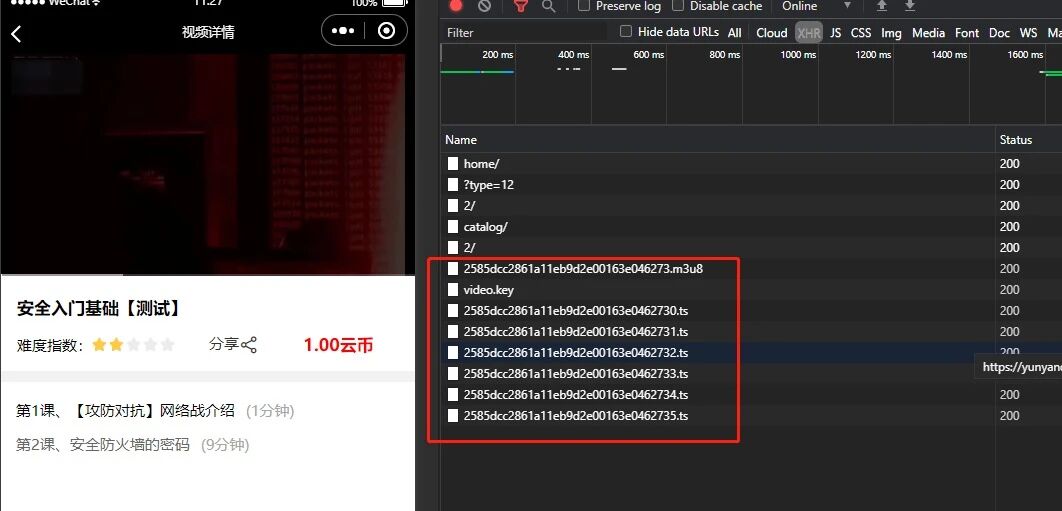
Task: Export HAR file with download arrow
Action: tap(910, 6)
